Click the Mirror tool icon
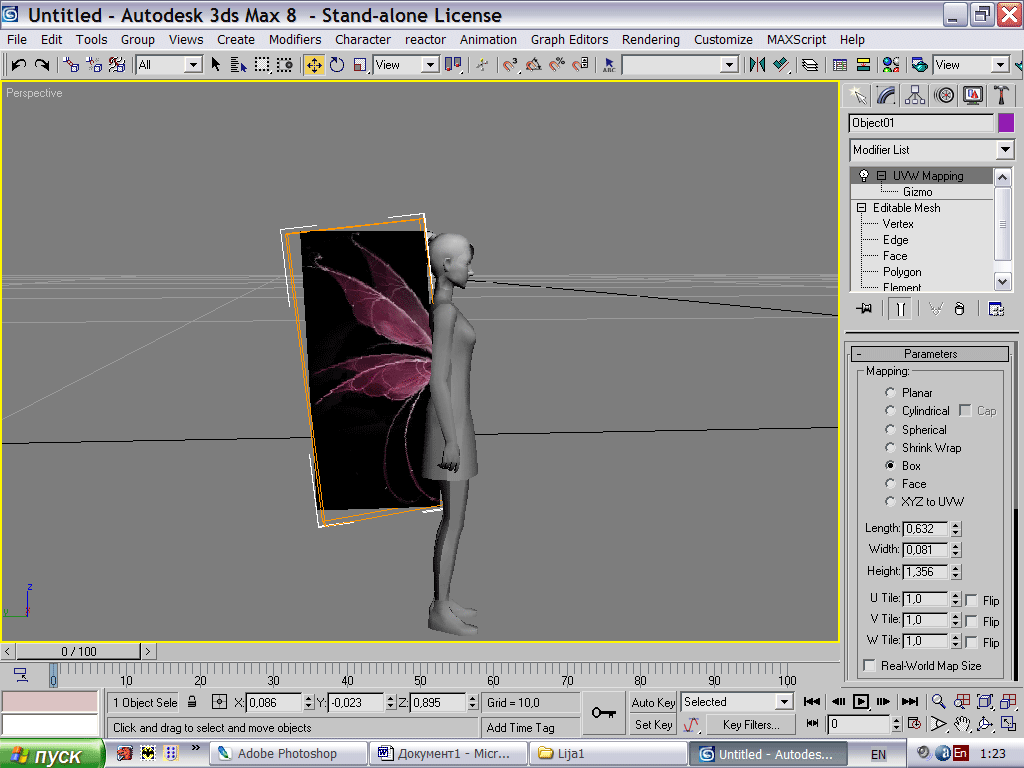1024x768 pixels. (757, 65)
